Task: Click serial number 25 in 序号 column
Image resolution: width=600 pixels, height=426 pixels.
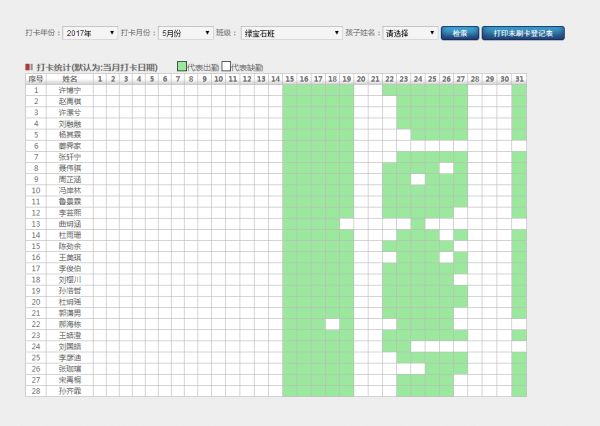Action: [x=36, y=357]
